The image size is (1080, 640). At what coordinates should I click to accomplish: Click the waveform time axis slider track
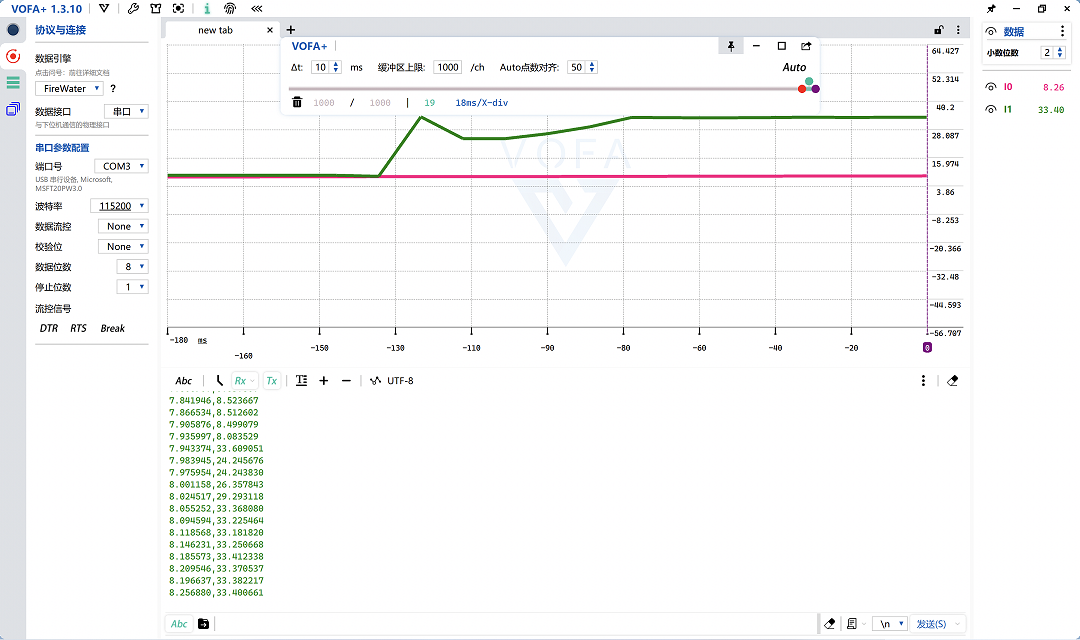tap(551, 89)
